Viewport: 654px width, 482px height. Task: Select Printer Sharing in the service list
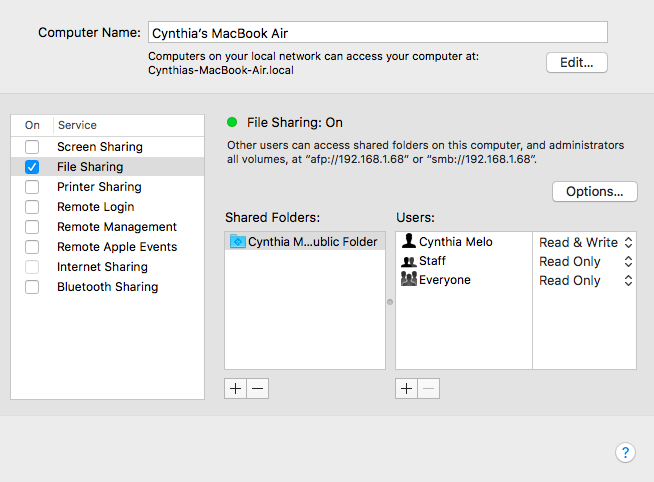point(99,187)
